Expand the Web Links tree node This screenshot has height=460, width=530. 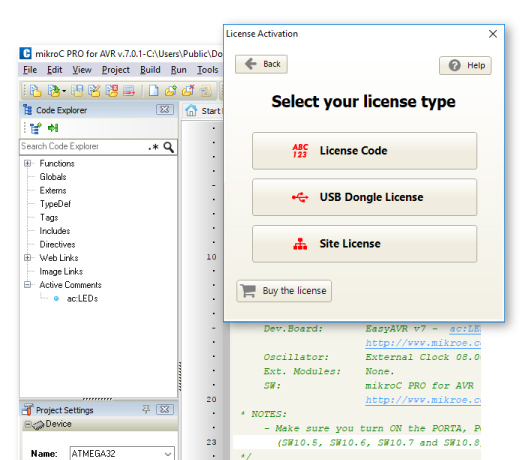tap(27, 258)
